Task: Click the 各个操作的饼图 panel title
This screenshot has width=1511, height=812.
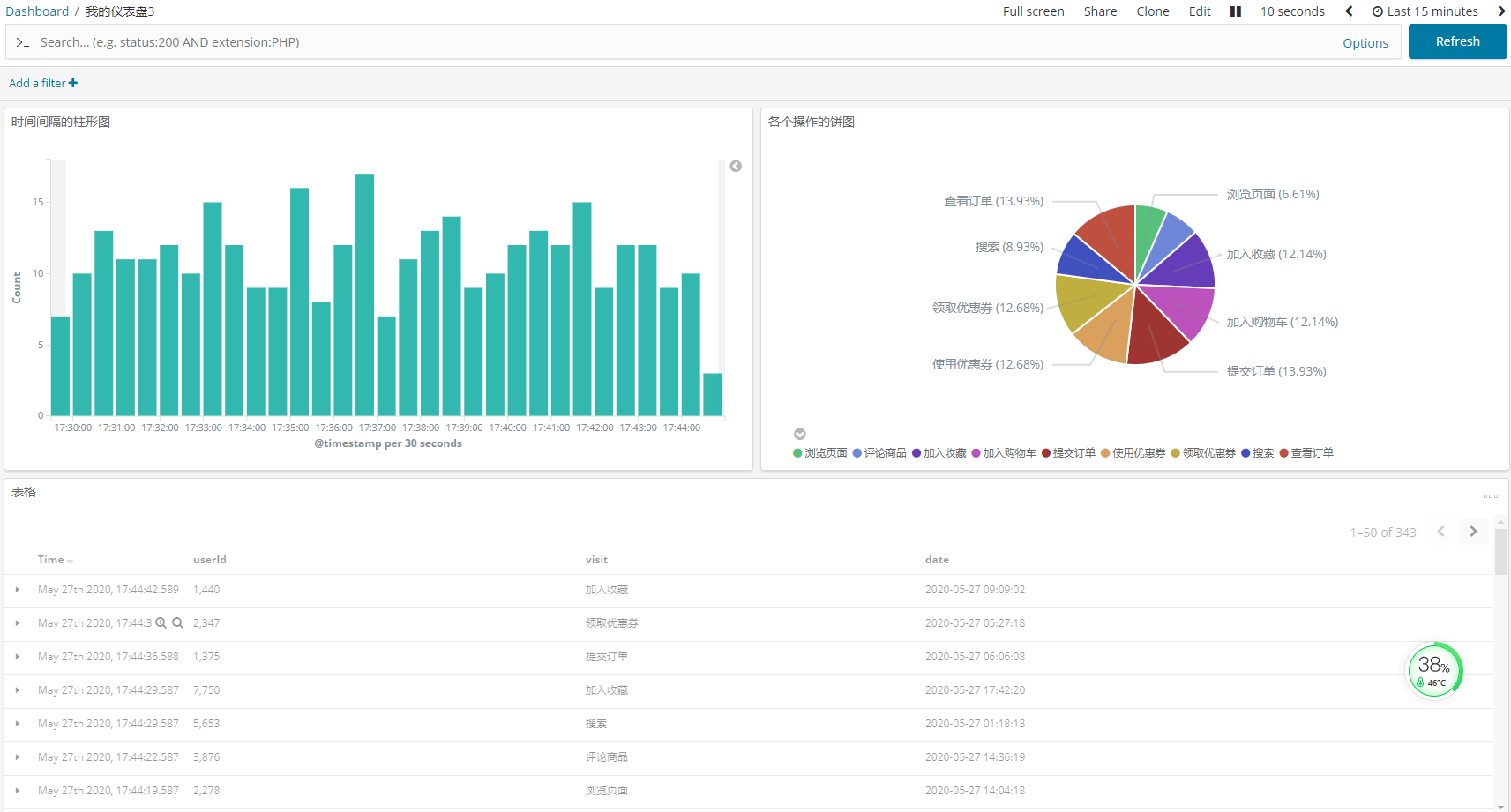Action: click(x=812, y=122)
